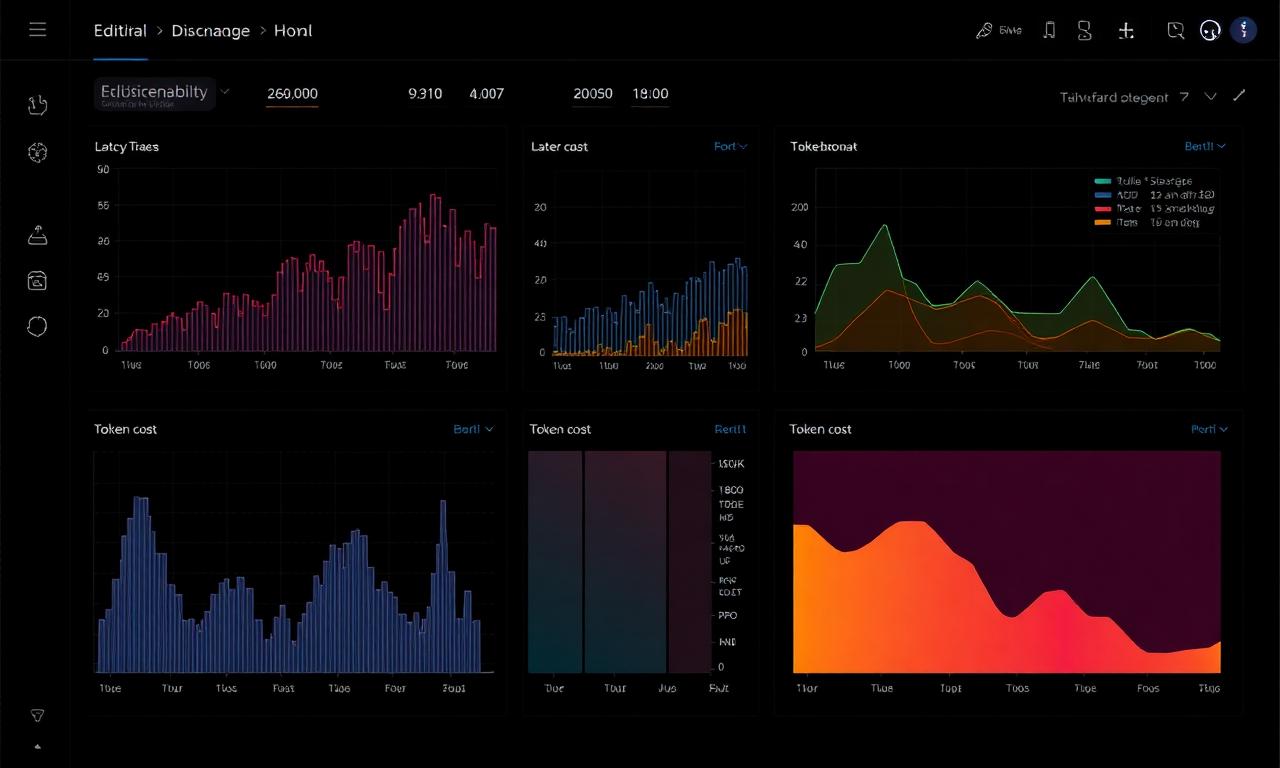Open the dropdown on Toke-bronat panel
The image size is (1280, 768).
(x=1205, y=147)
